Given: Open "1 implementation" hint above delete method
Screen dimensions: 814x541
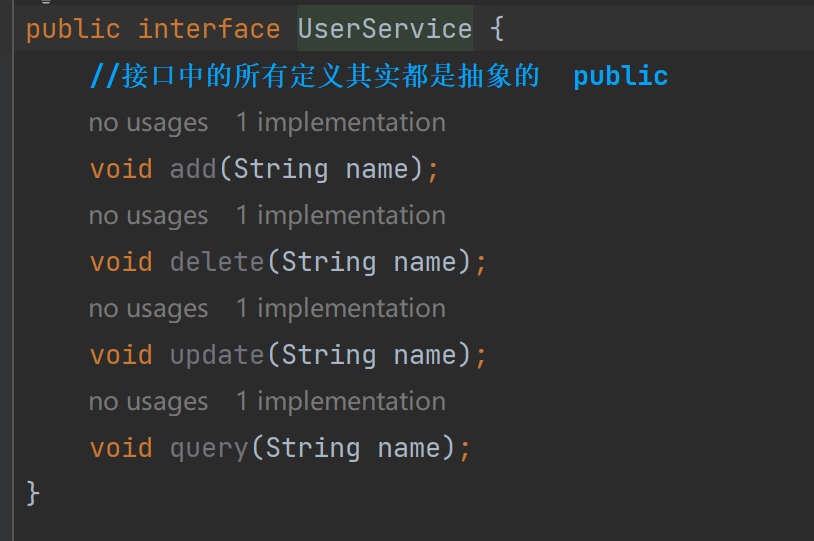Looking at the screenshot, I should click(x=341, y=216).
